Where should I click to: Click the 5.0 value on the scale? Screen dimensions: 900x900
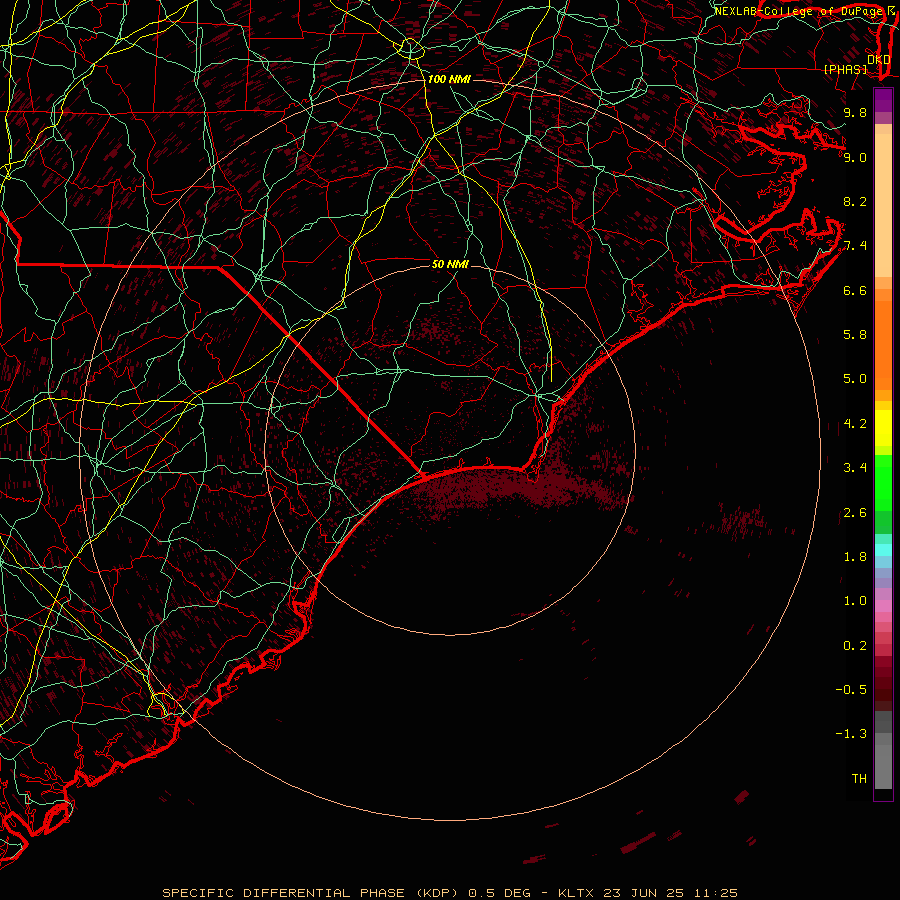(855, 379)
